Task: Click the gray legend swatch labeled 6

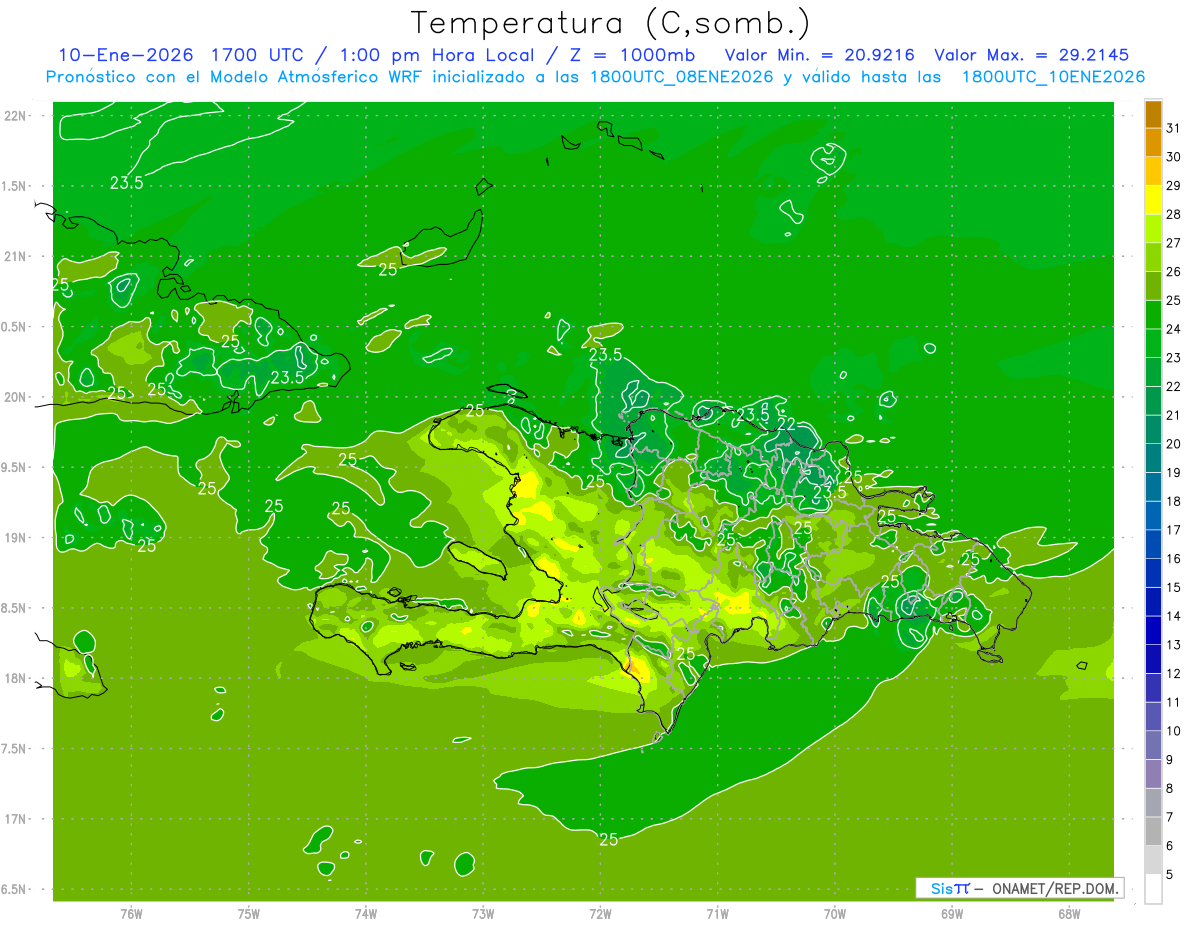Action: pyautogui.click(x=1153, y=832)
